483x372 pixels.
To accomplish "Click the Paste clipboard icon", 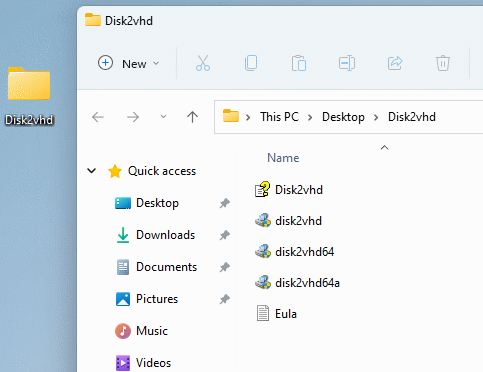I will point(299,63).
